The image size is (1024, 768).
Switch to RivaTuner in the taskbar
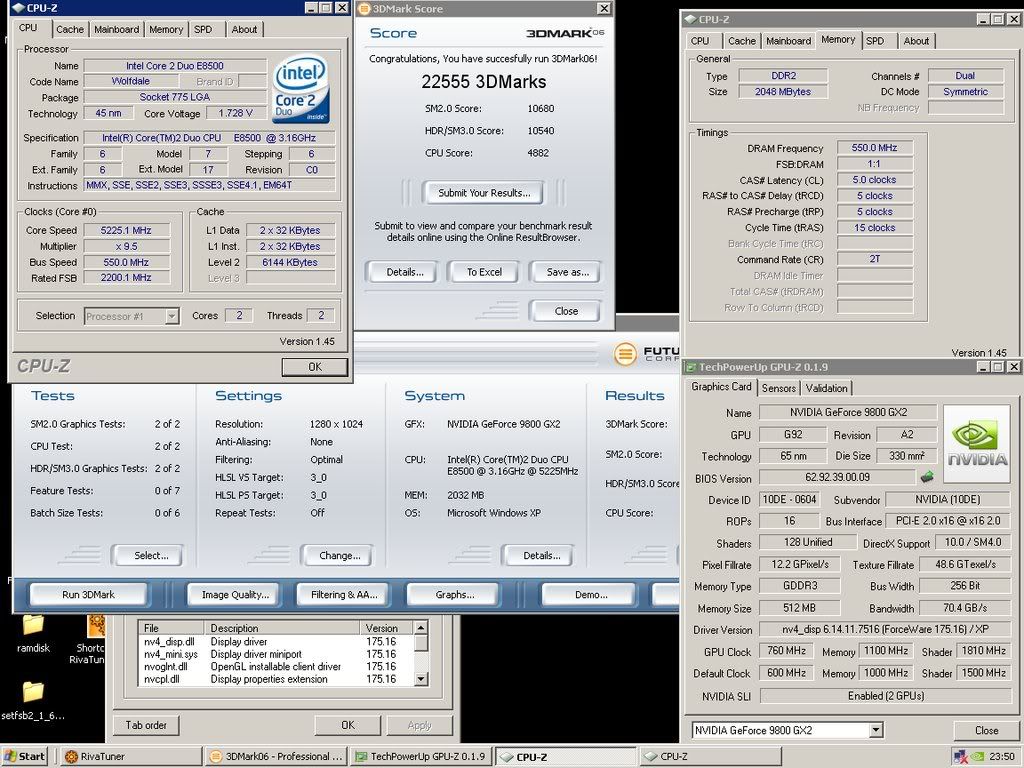pos(131,756)
